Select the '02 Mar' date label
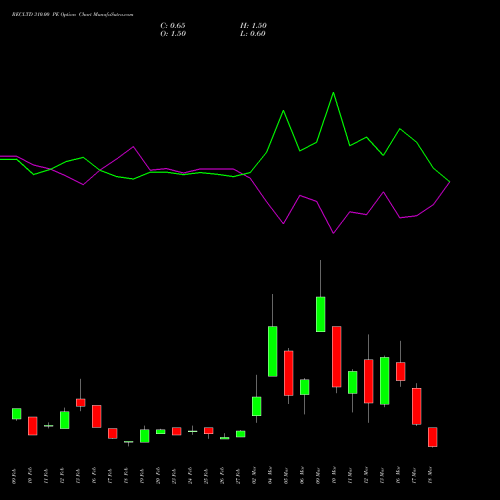Screen dimensions: 500x500 pyautogui.click(x=254, y=475)
